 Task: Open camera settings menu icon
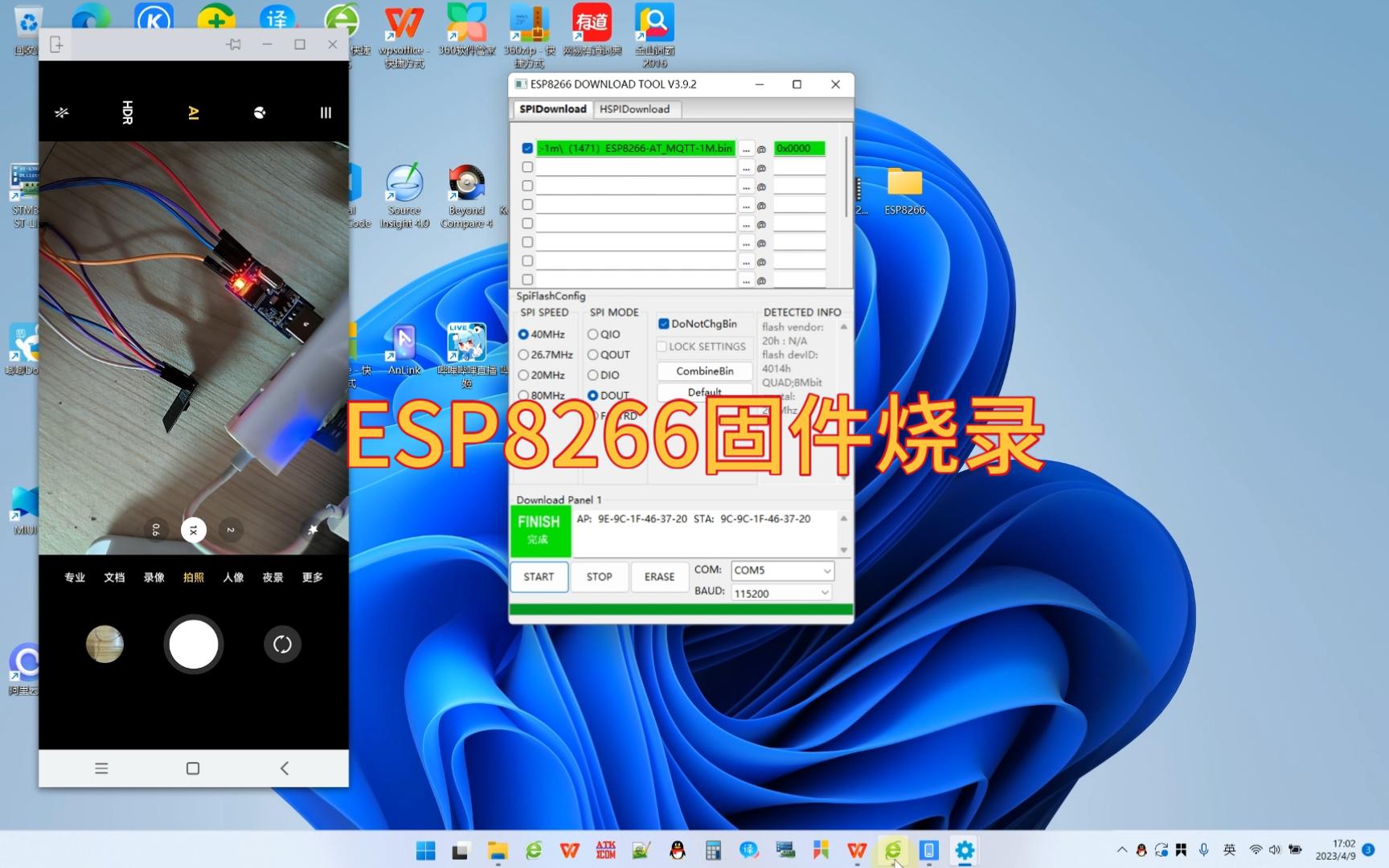pos(326,113)
